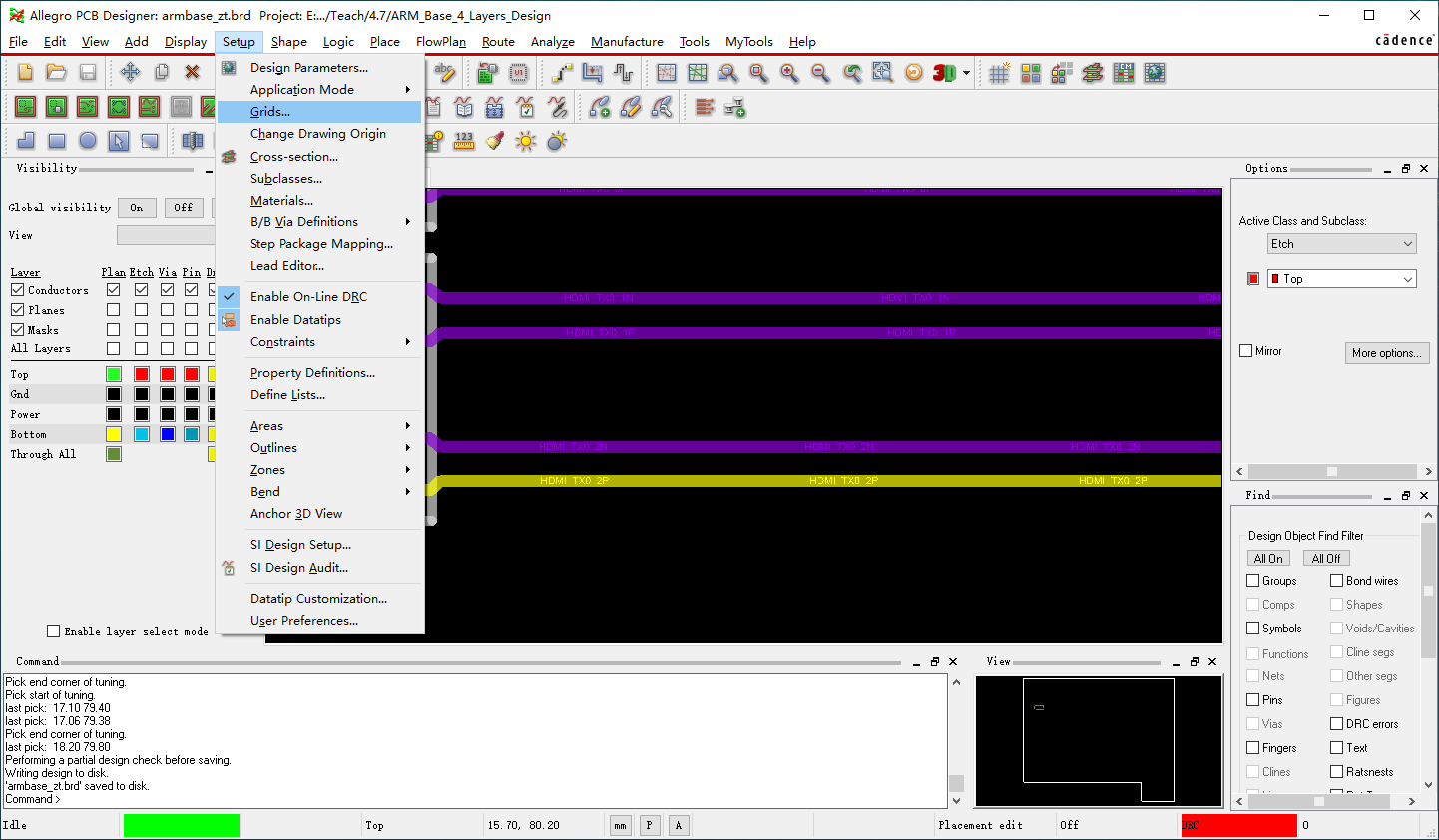Open the Color palette icon
Viewport: 1439px width, 840px height.
(1031, 72)
